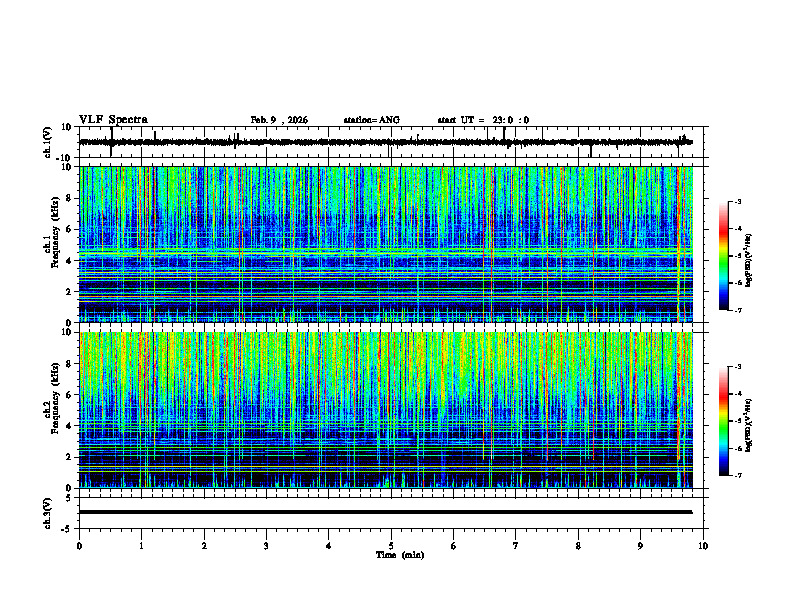792x612 pixels.
Task: Click the ch.1 color scale log(PSD) unit label
Action: tap(749, 260)
